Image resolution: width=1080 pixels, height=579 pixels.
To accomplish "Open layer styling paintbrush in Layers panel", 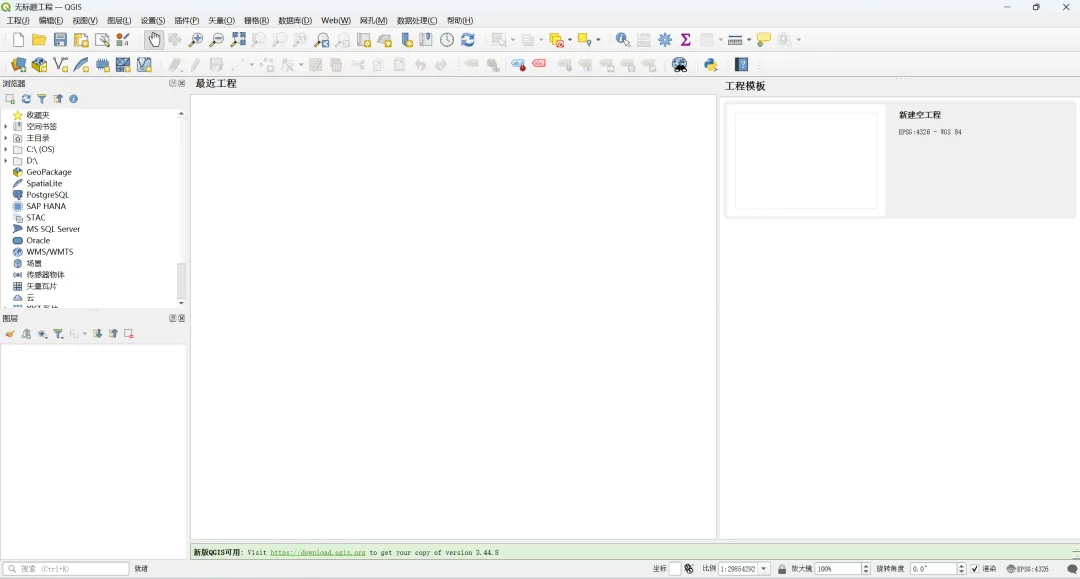I will tap(10, 334).
